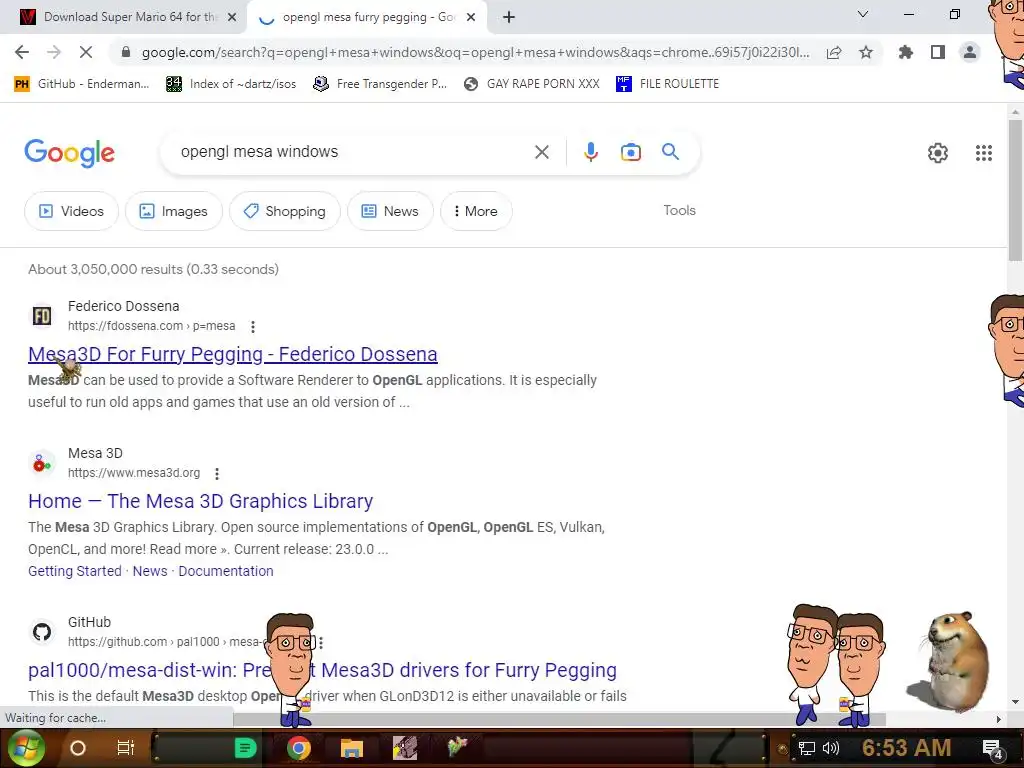Open Google quick settings gear
This screenshot has height=768, width=1024.
[x=938, y=153]
